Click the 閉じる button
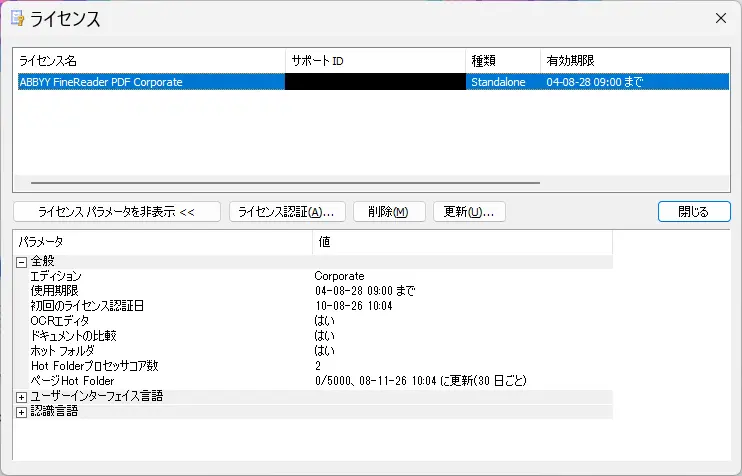The height and width of the screenshot is (476, 742). (x=694, y=212)
